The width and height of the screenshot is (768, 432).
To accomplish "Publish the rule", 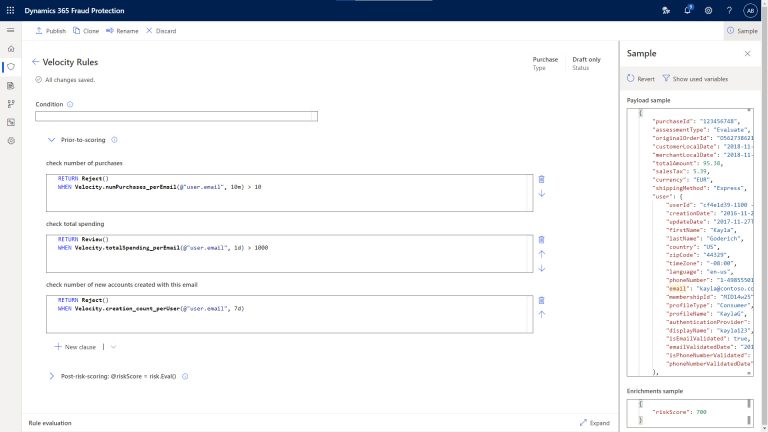I will coord(50,31).
